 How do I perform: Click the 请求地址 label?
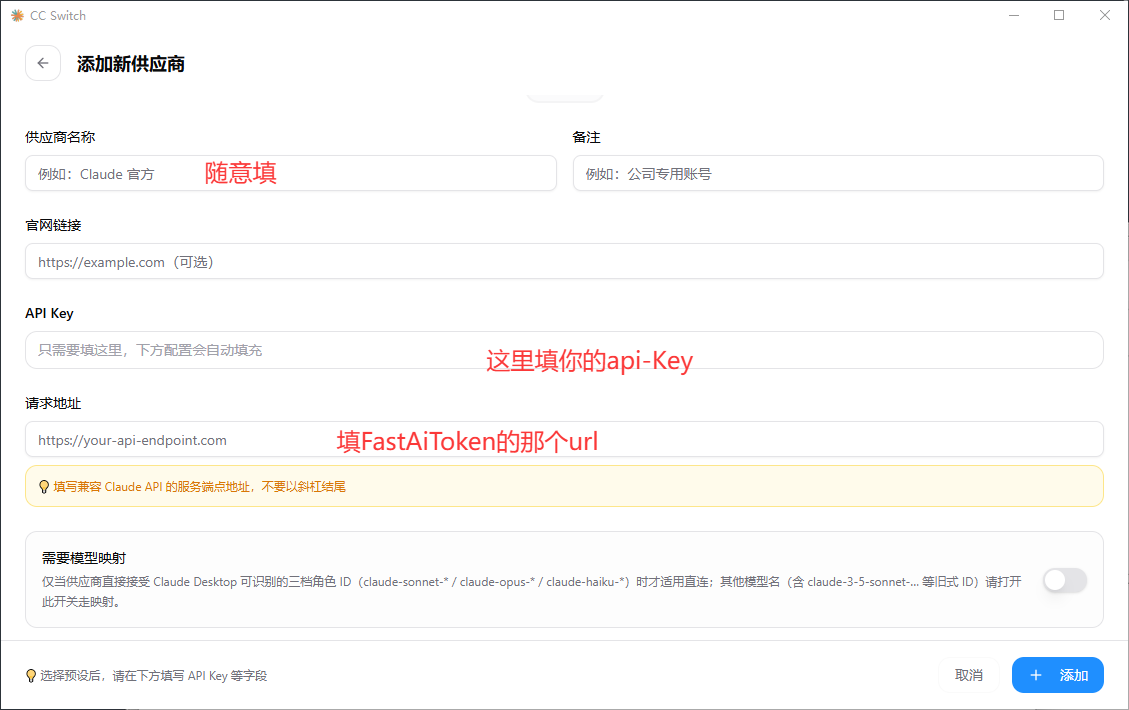pos(53,403)
